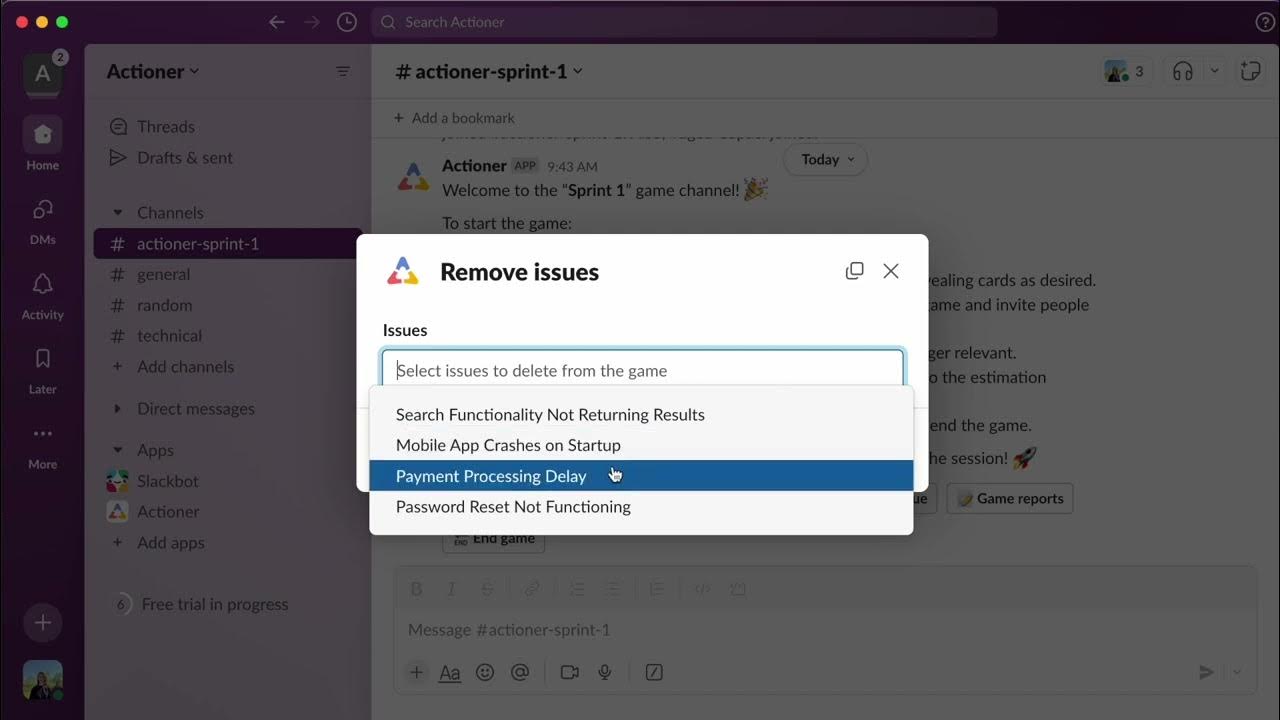
Task: Open the history clock icon
Action: (x=346, y=22)
